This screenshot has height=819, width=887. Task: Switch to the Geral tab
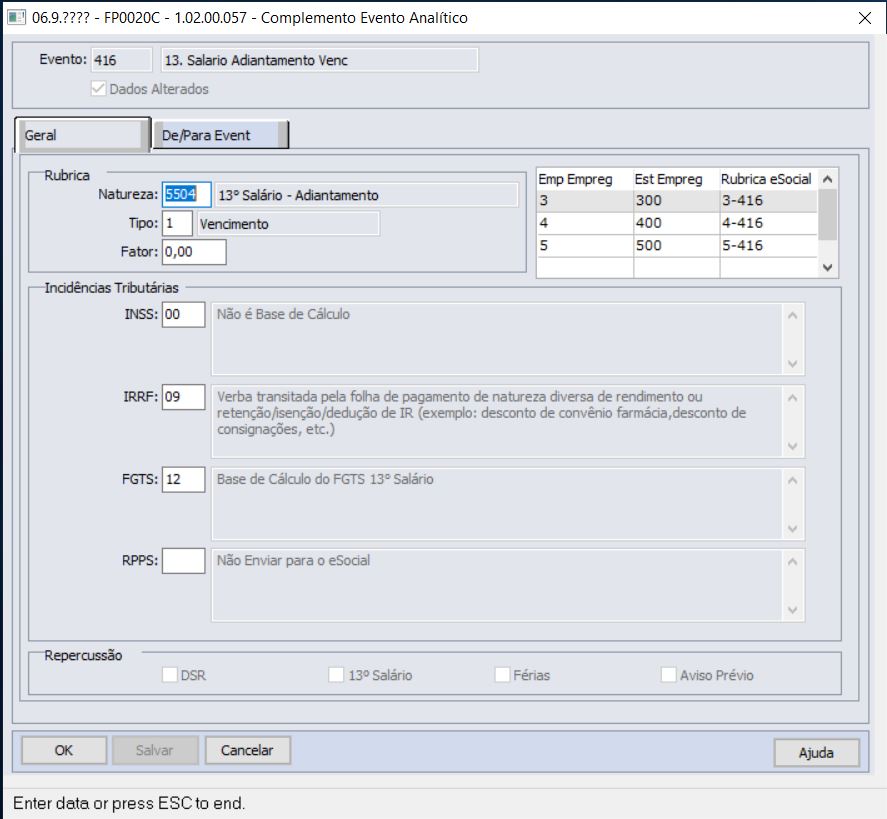point(82,135)
